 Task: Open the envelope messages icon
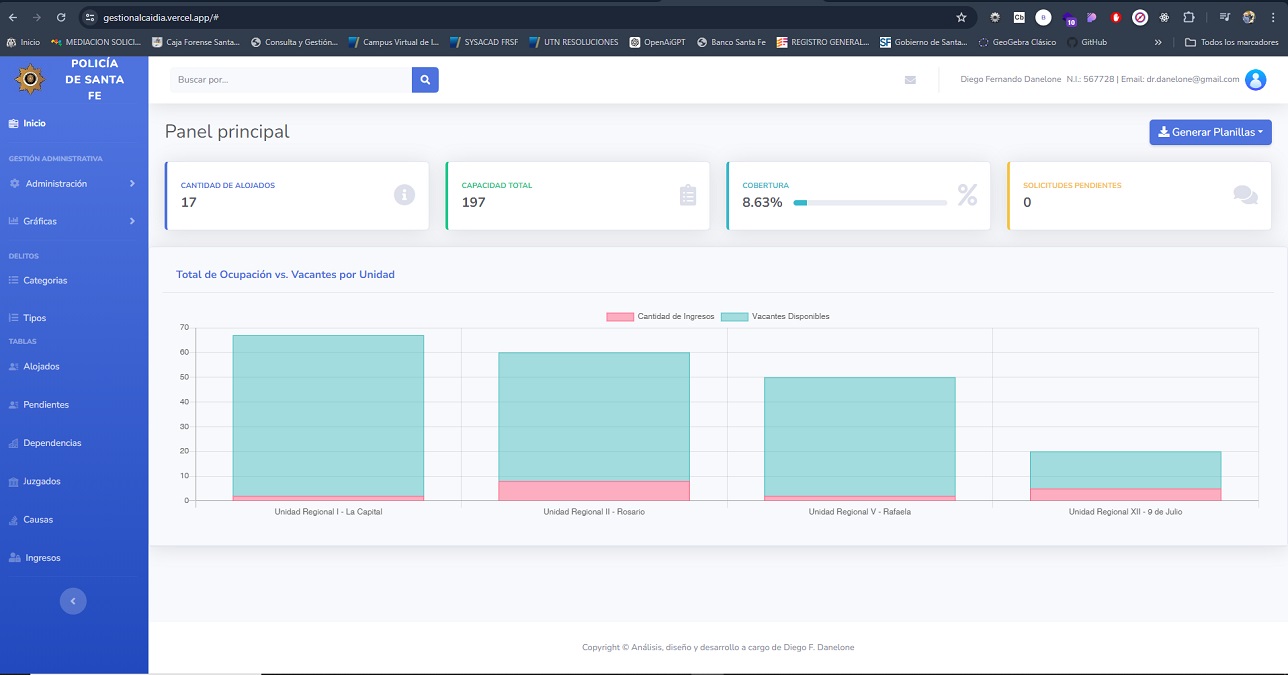(910, 80)
